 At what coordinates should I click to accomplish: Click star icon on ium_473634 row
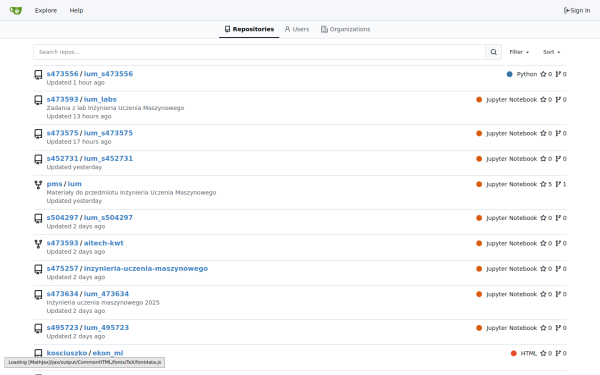click(x=543, y=294)
